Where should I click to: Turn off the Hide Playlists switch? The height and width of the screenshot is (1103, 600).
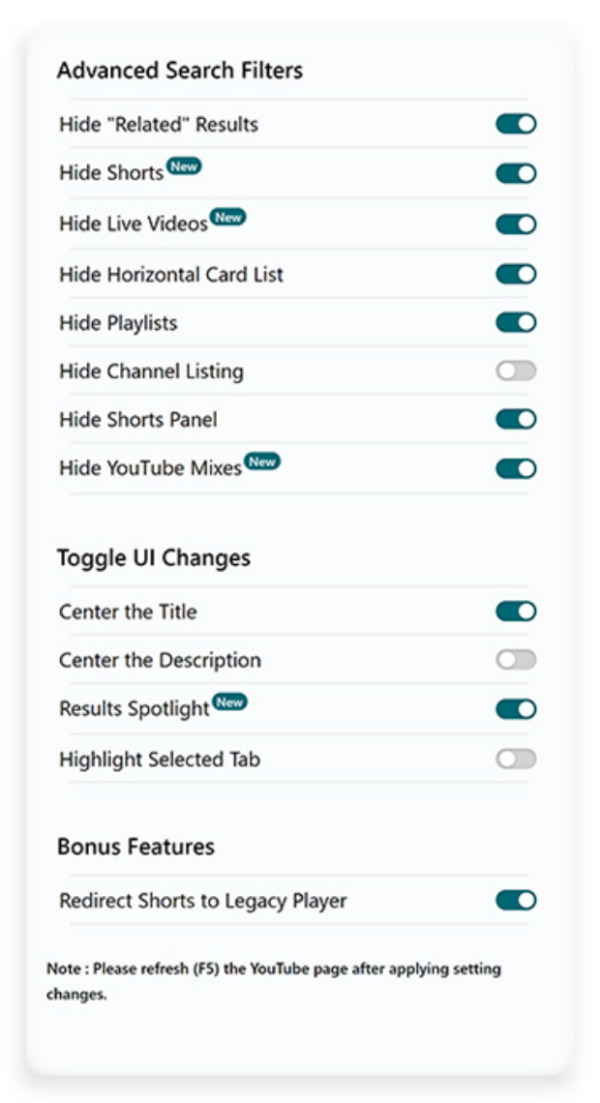point(514,322)
